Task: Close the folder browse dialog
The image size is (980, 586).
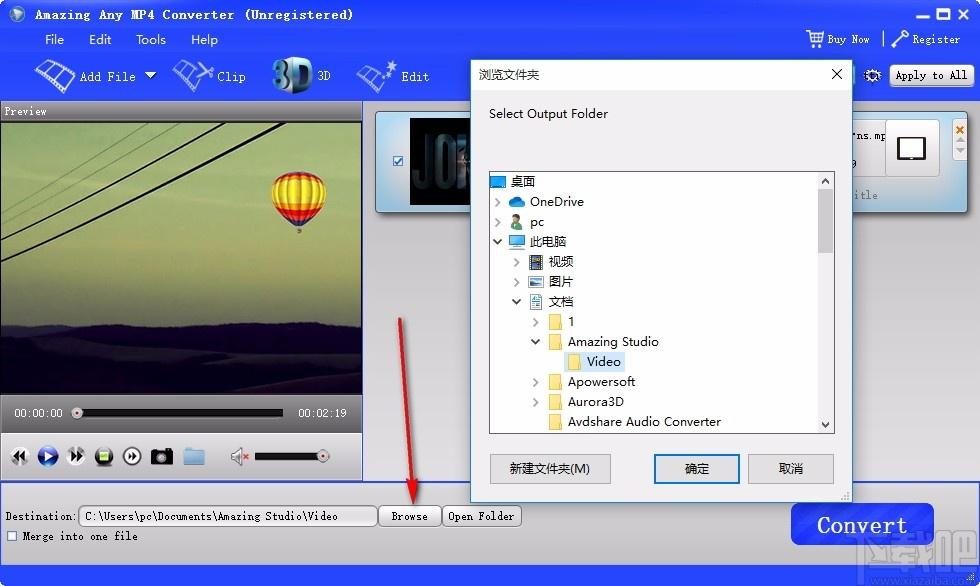Action: [837, 74]
